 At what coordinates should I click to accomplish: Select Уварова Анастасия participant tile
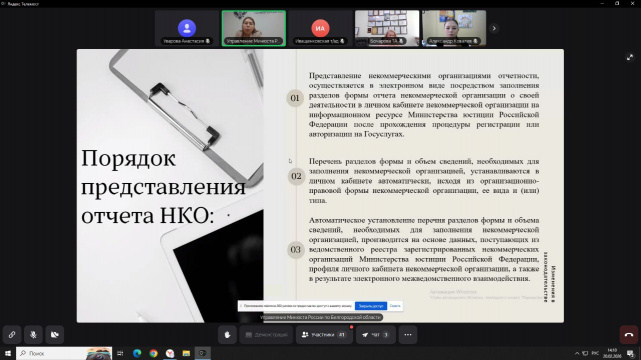[x=187, y=28]
